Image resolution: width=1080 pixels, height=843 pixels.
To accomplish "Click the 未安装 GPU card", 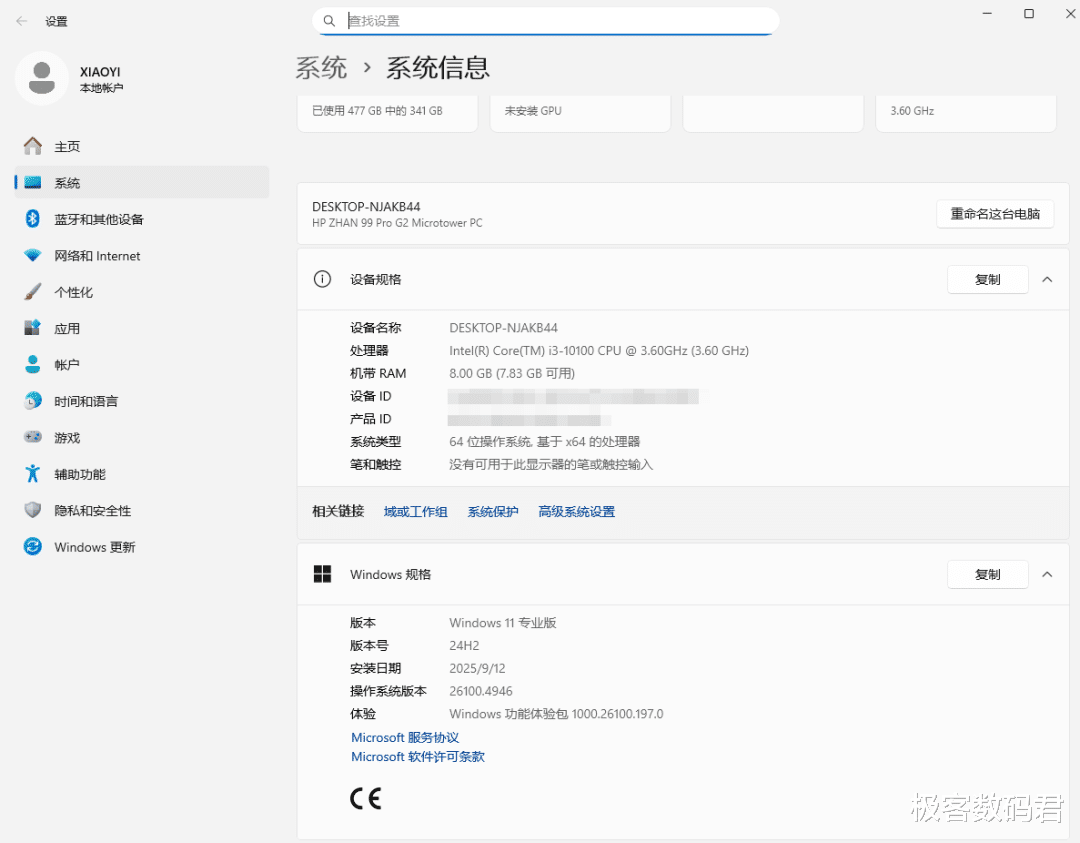I will tap(580, 113).
